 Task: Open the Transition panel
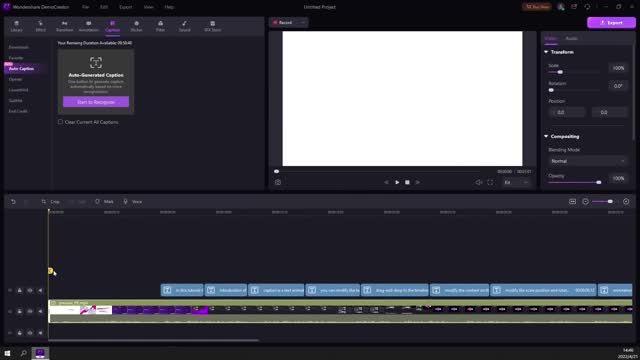click(64, 26)
